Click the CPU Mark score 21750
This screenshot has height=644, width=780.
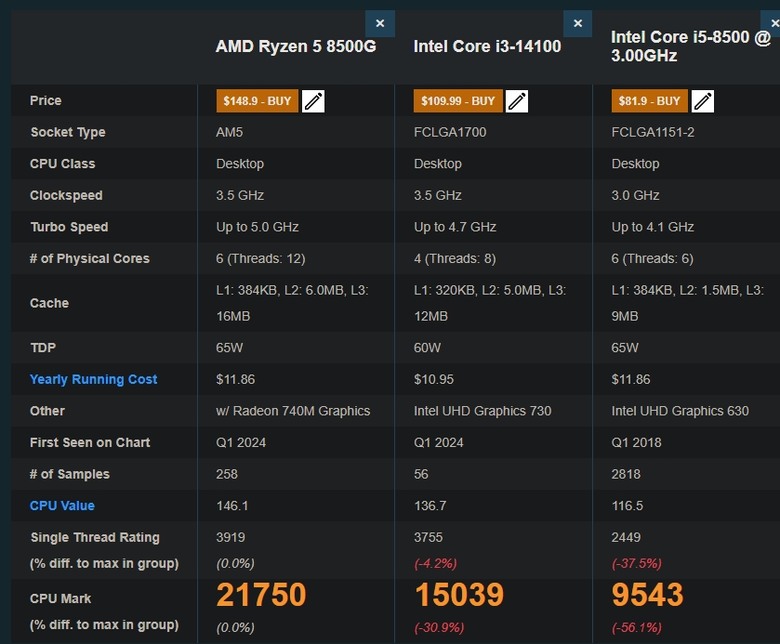pos(261,595)
